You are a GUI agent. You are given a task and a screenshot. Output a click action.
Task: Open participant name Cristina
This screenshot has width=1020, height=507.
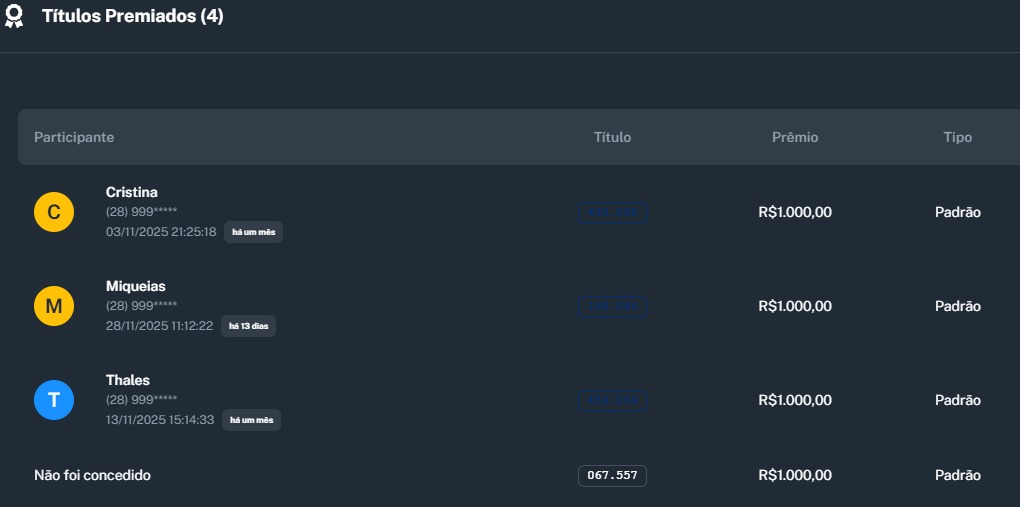pyautogui.click(x=132, y=192)
